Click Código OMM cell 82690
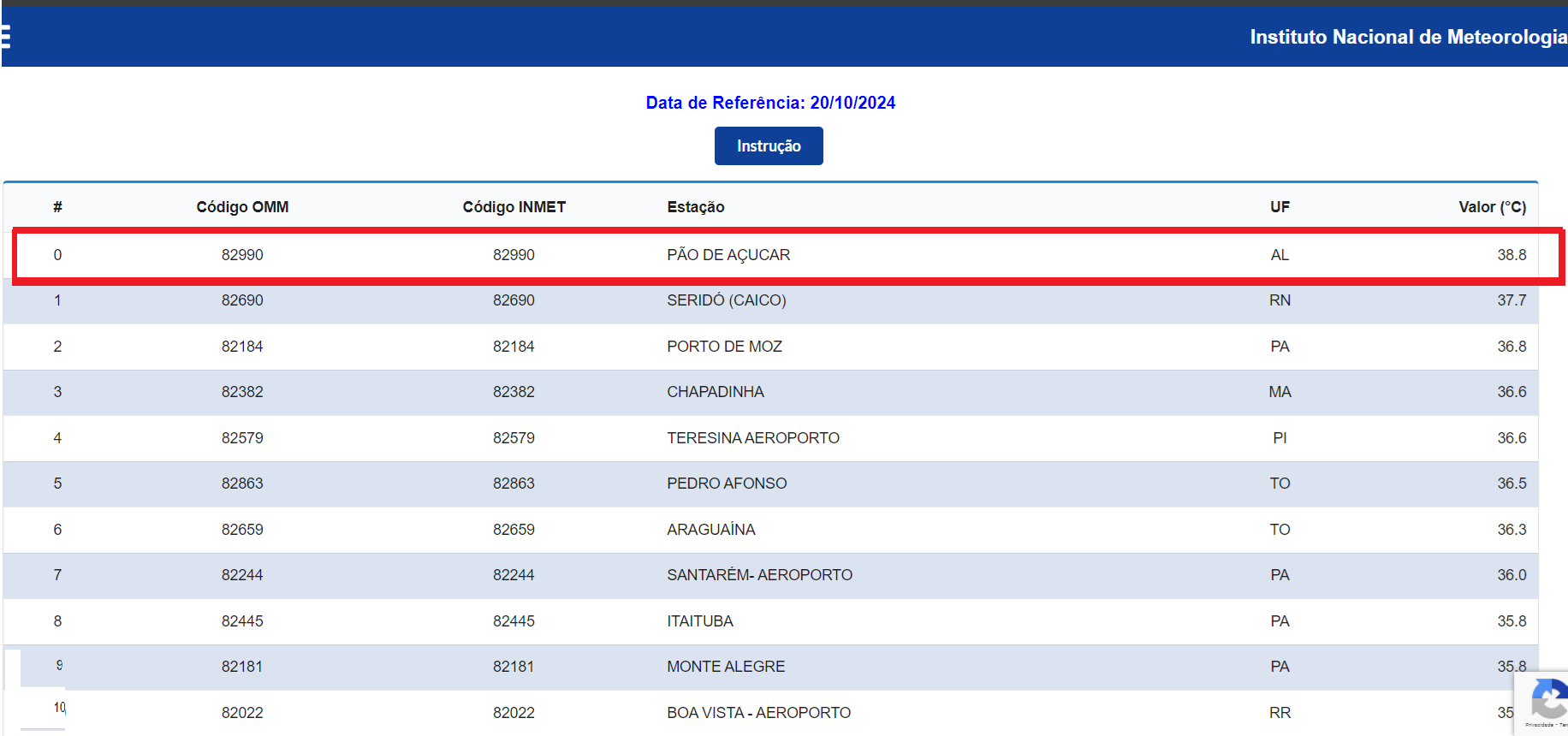Screen dimensions: 1568x736 pyautogui.click(x=242, y=300)
